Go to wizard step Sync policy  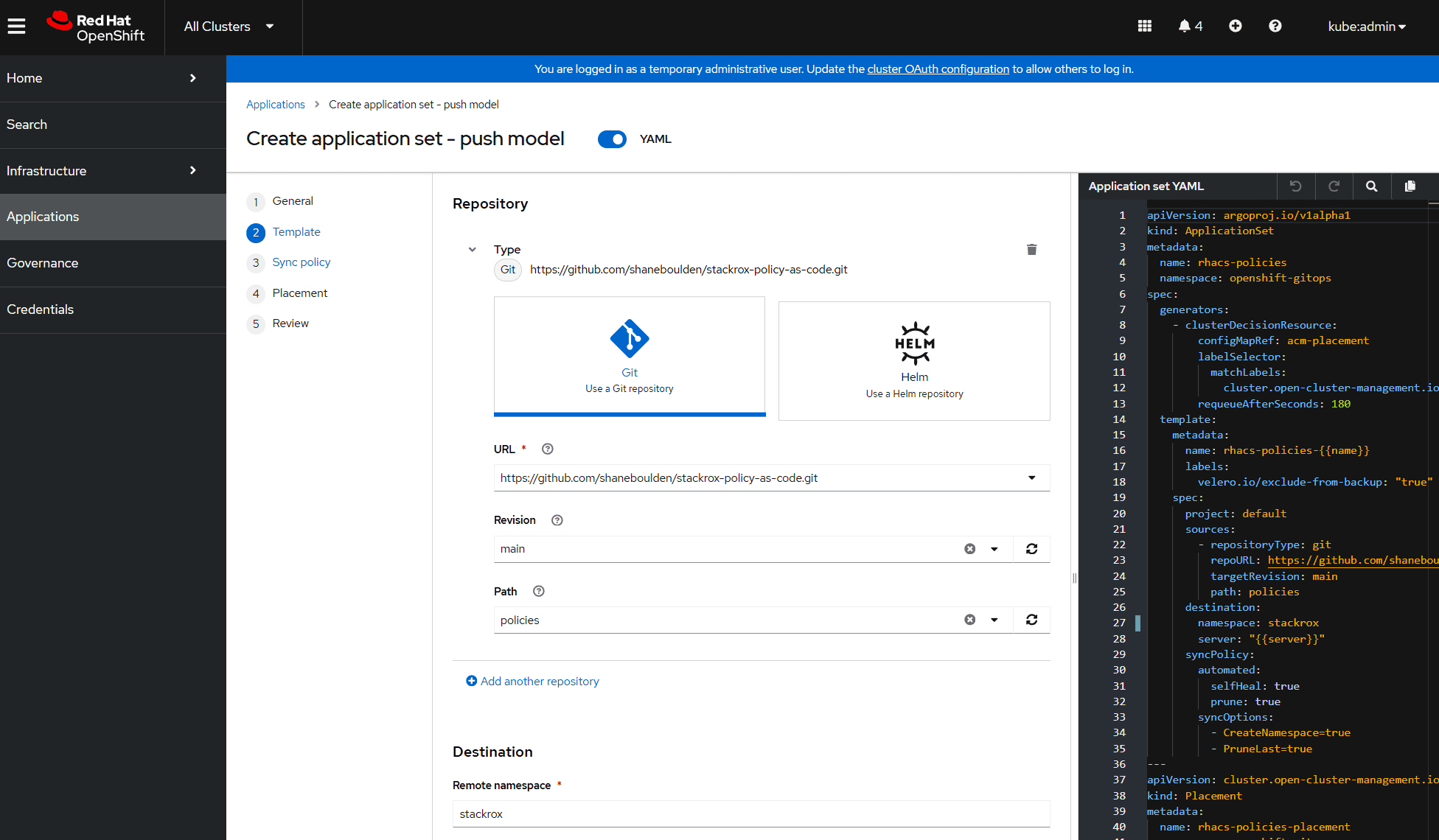tap(302, 262)
